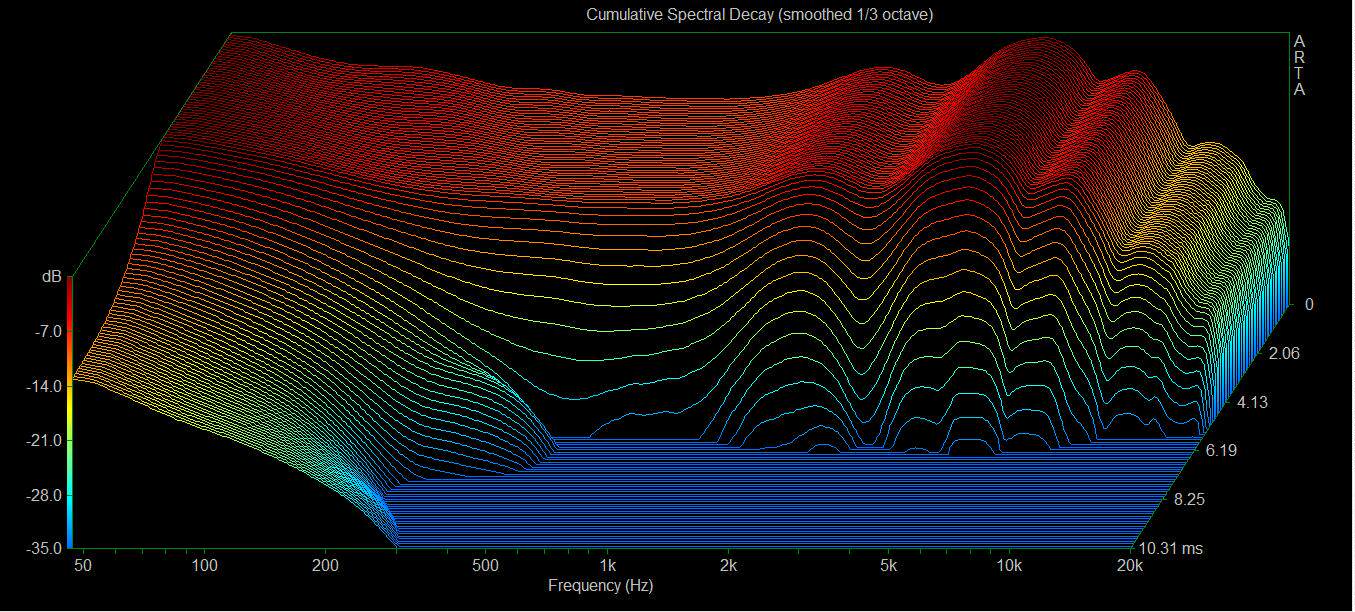This screenshot has height=612, width=1355.
Task: Click the Frequency (Hz) axis title
Action: [x=600, y=586]
